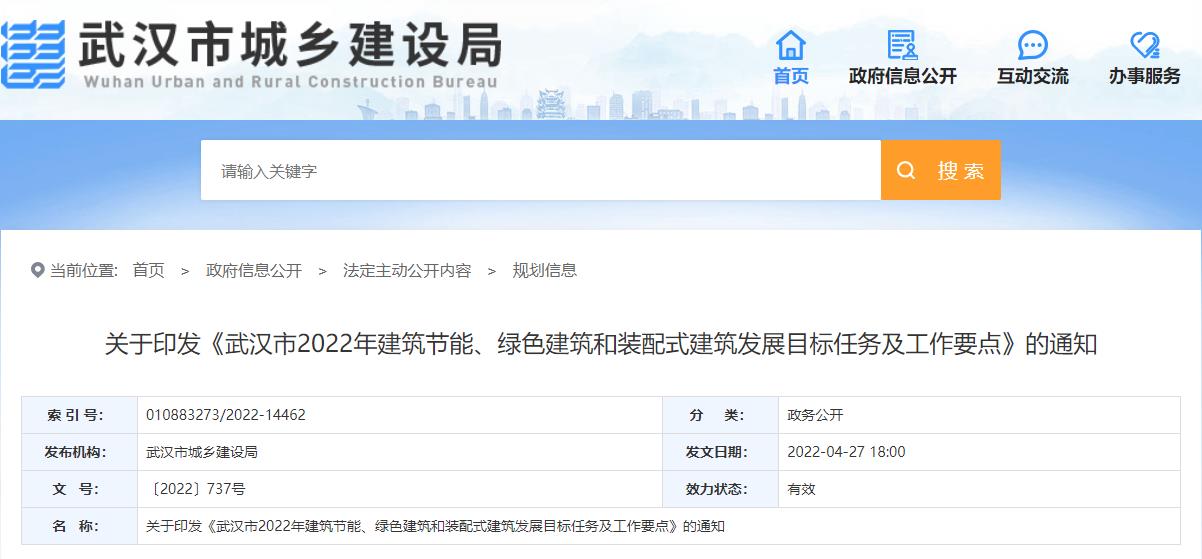Click the chat bubble icon above 互动交流
This screenshot has width=1202, height=559.
coord(1032,45)
